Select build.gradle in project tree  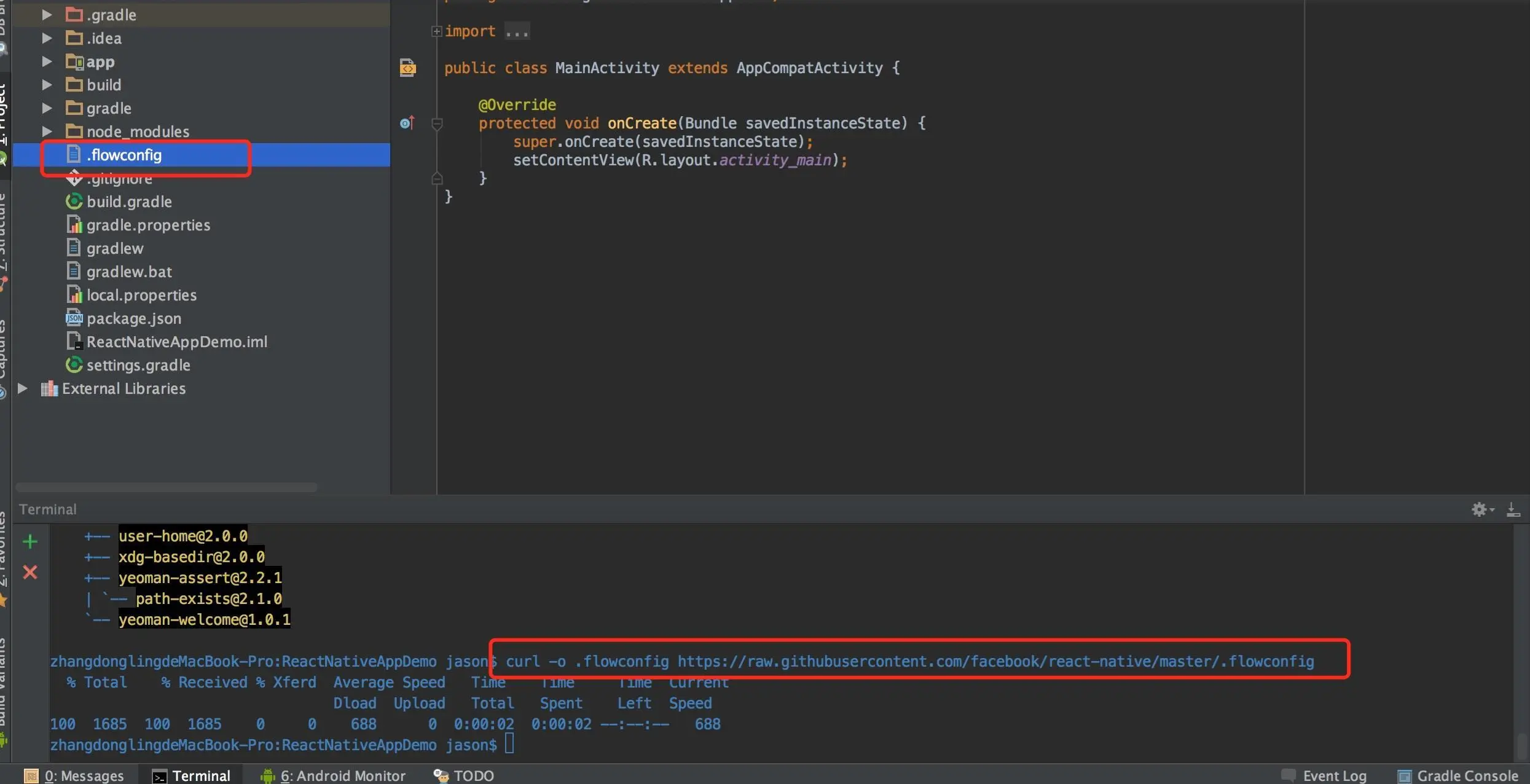pos(129,202)
